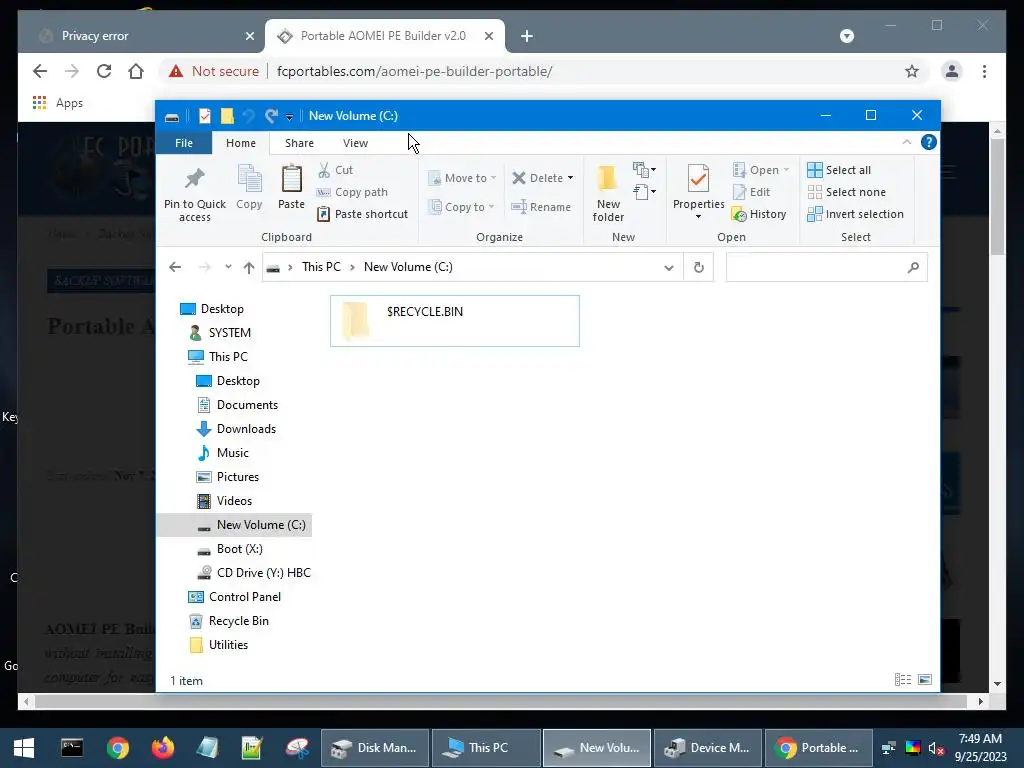
Task: Select Boot (X:) drive
Action: coord(230,549)
